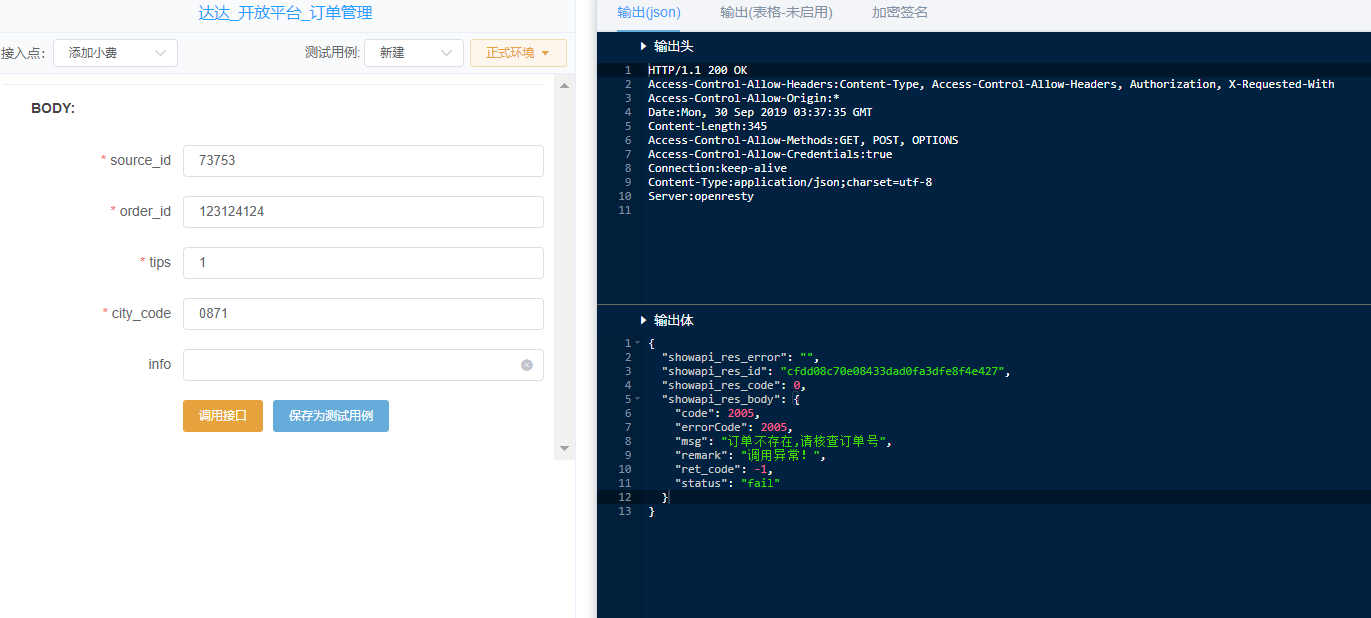Click the Server:openresty header line

pos(701,196)
